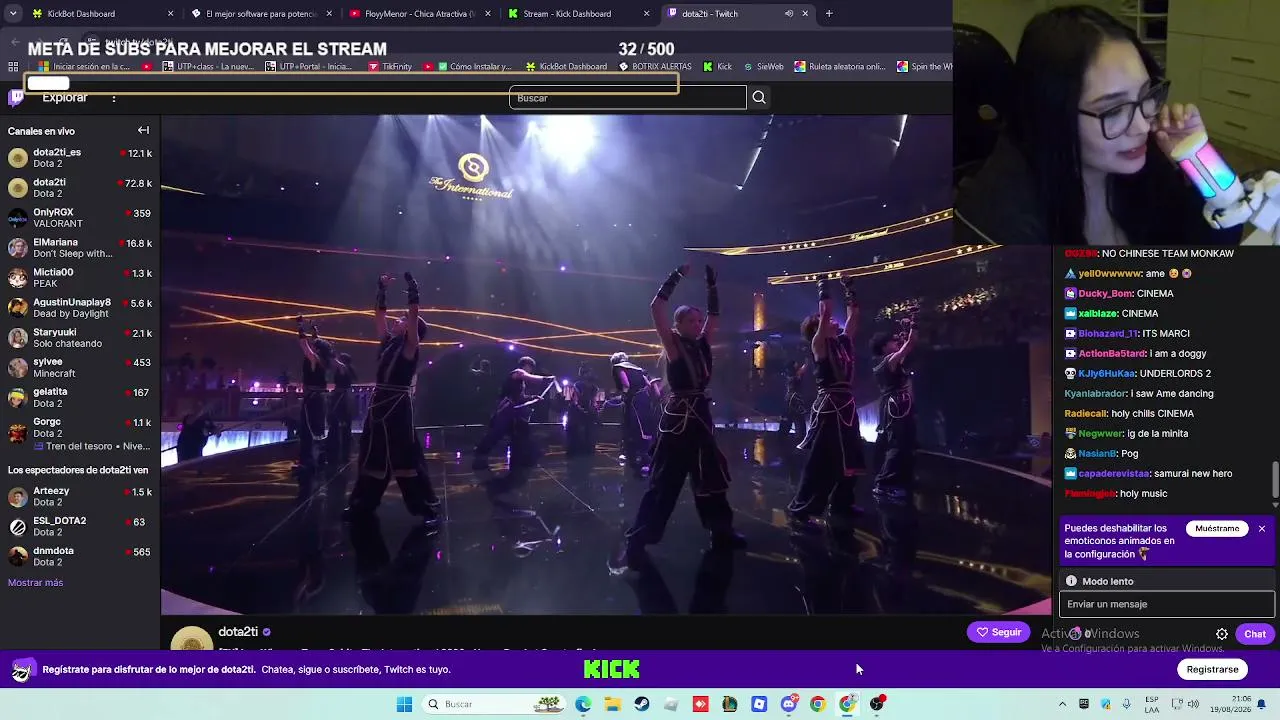1280x720 pixels.
Task: Open Discord from the taskbar
Action: pos(789,704)
